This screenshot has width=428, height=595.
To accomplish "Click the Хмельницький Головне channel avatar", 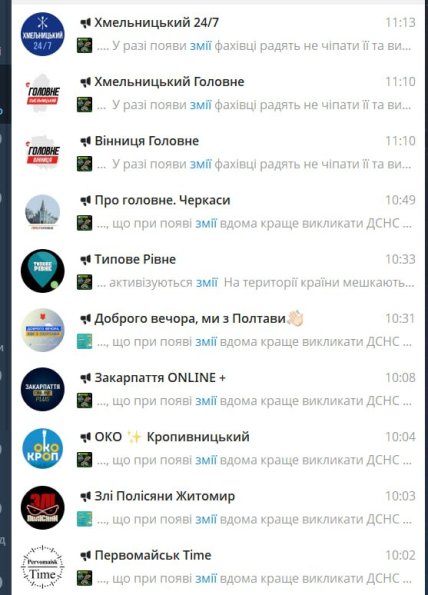I will pos(42,93).
